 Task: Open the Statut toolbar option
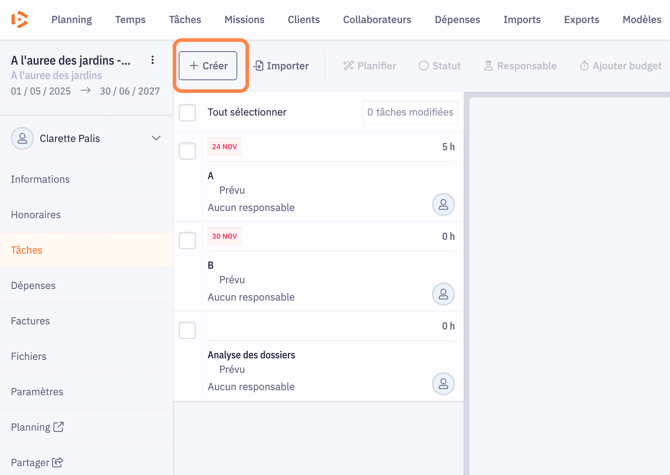click(439, 66)
